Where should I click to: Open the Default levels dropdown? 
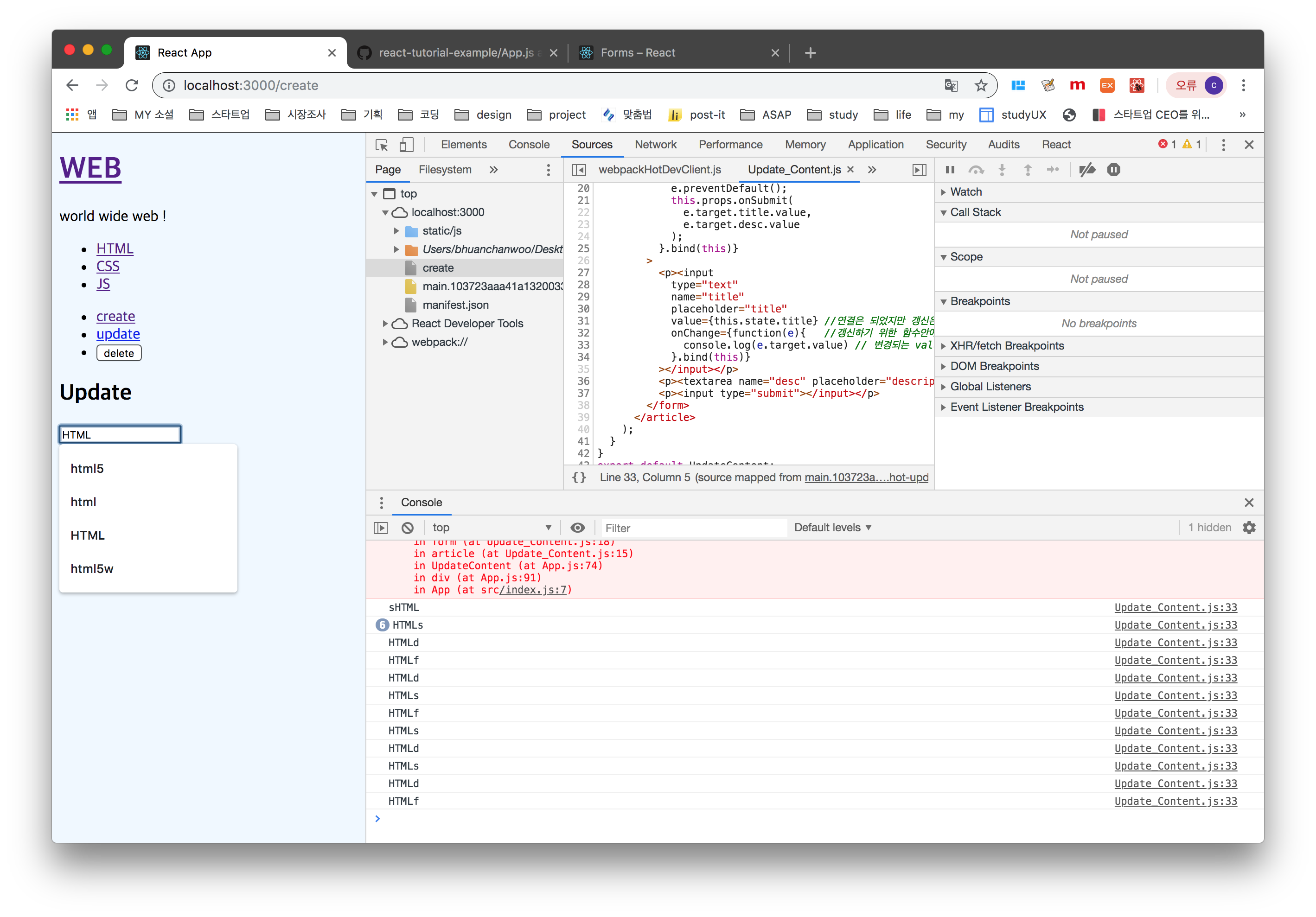[x=832, y=528]
